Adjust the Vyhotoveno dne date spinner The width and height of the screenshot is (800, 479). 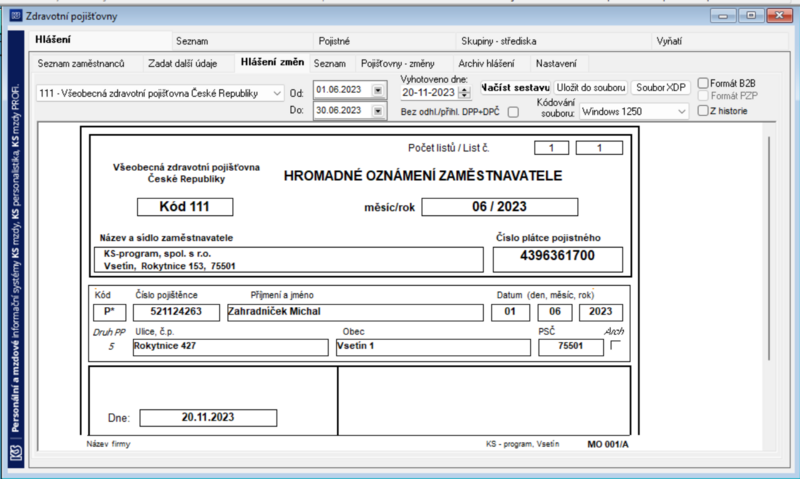click(x=464, y=92)
